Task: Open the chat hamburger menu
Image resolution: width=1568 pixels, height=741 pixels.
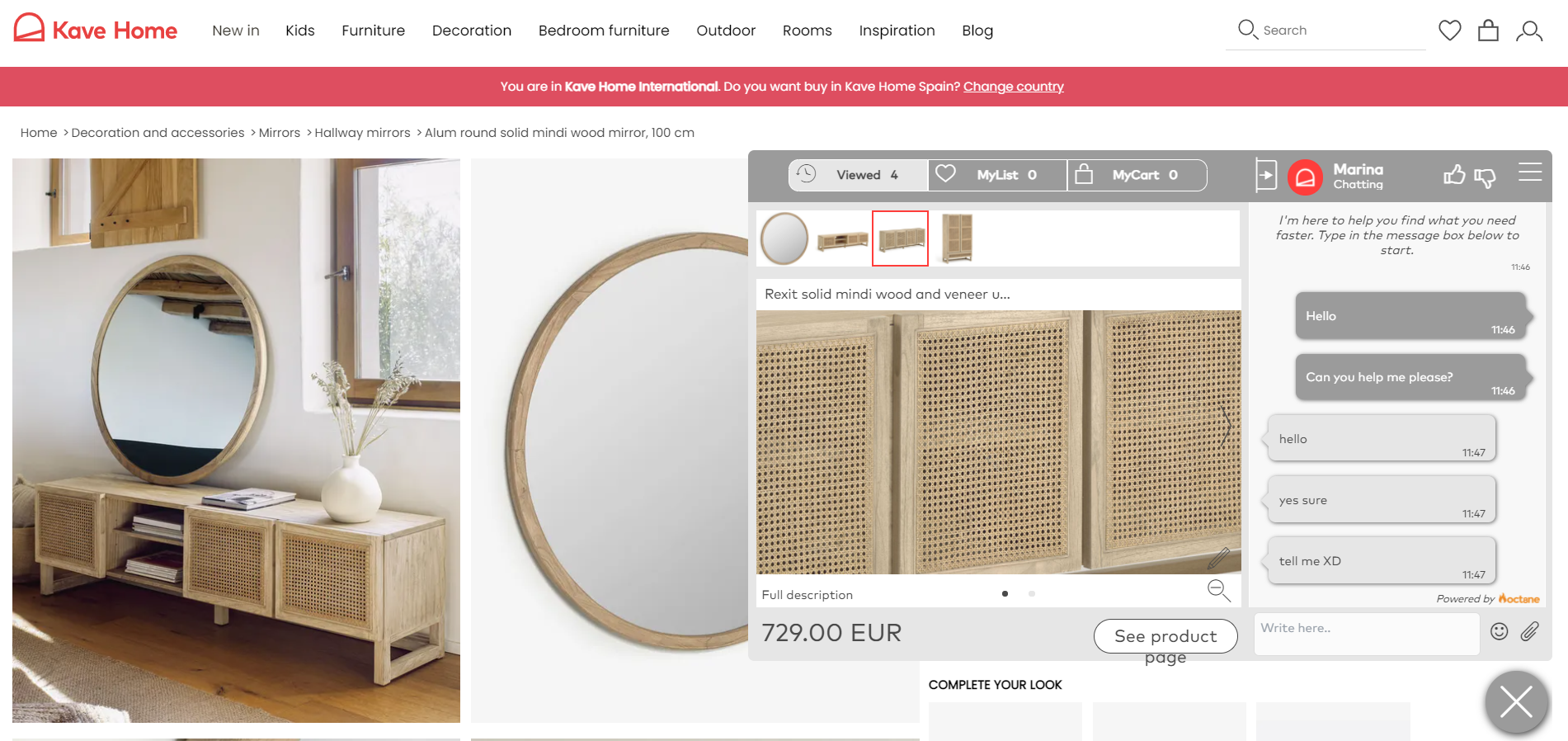Action: (x=1530, y=172)
